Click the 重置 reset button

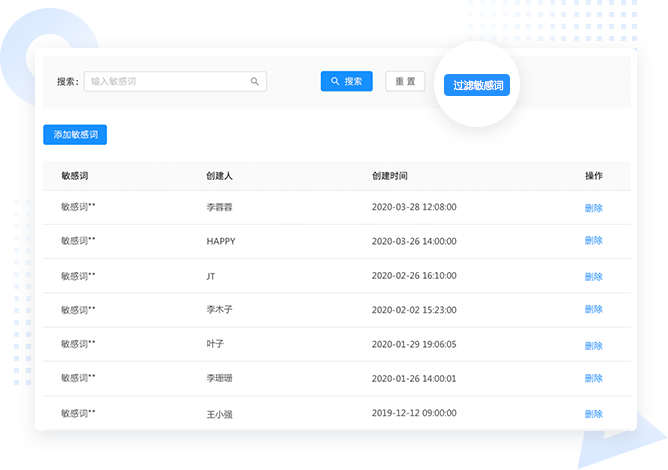coord(405,82)
